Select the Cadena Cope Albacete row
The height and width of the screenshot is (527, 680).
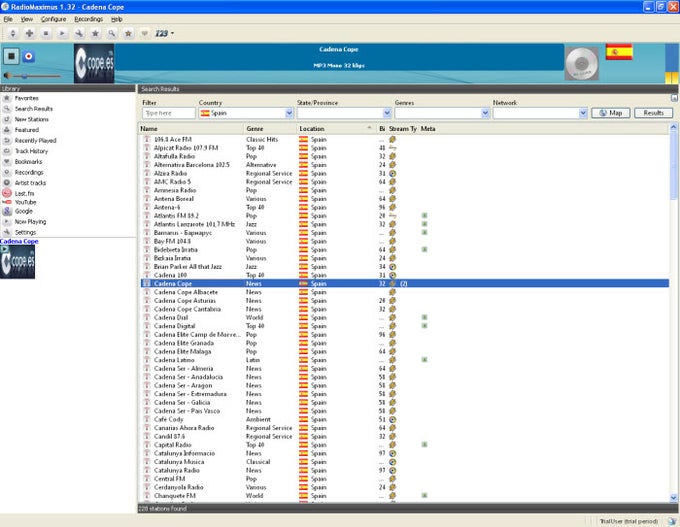click(x=405, y=292)
